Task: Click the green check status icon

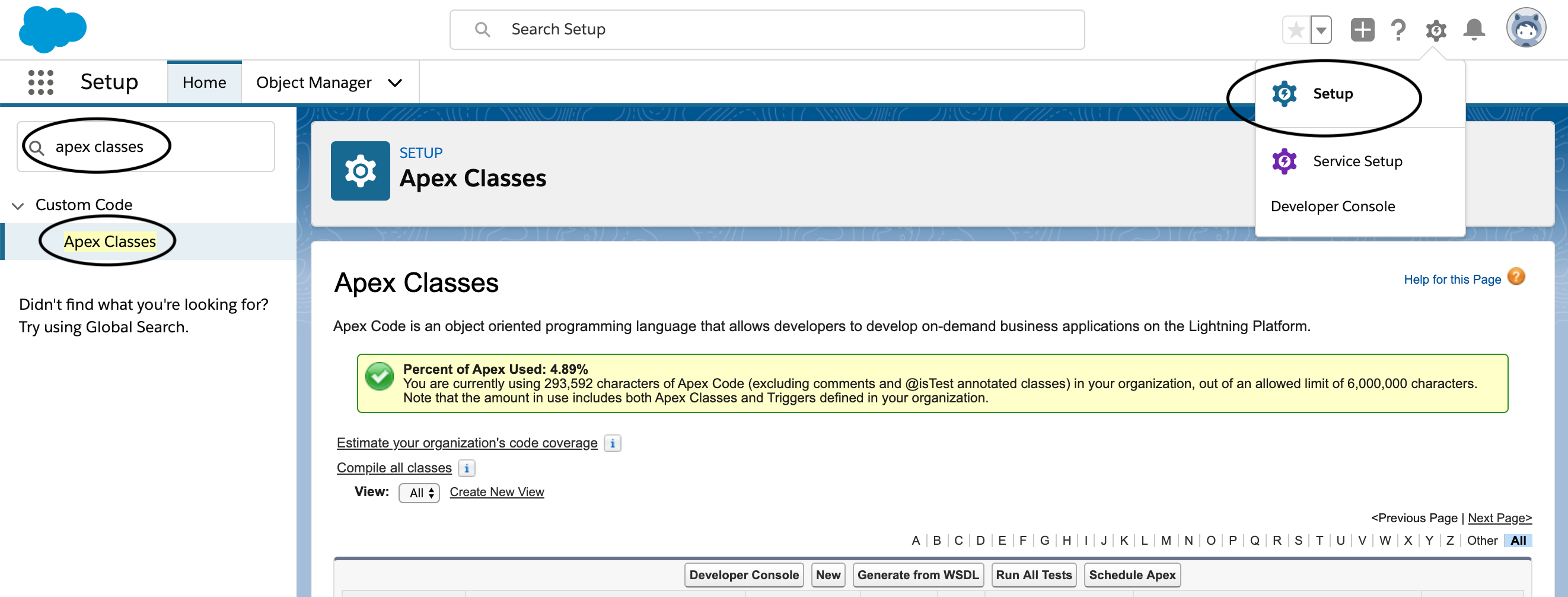Action: point(379,376)
